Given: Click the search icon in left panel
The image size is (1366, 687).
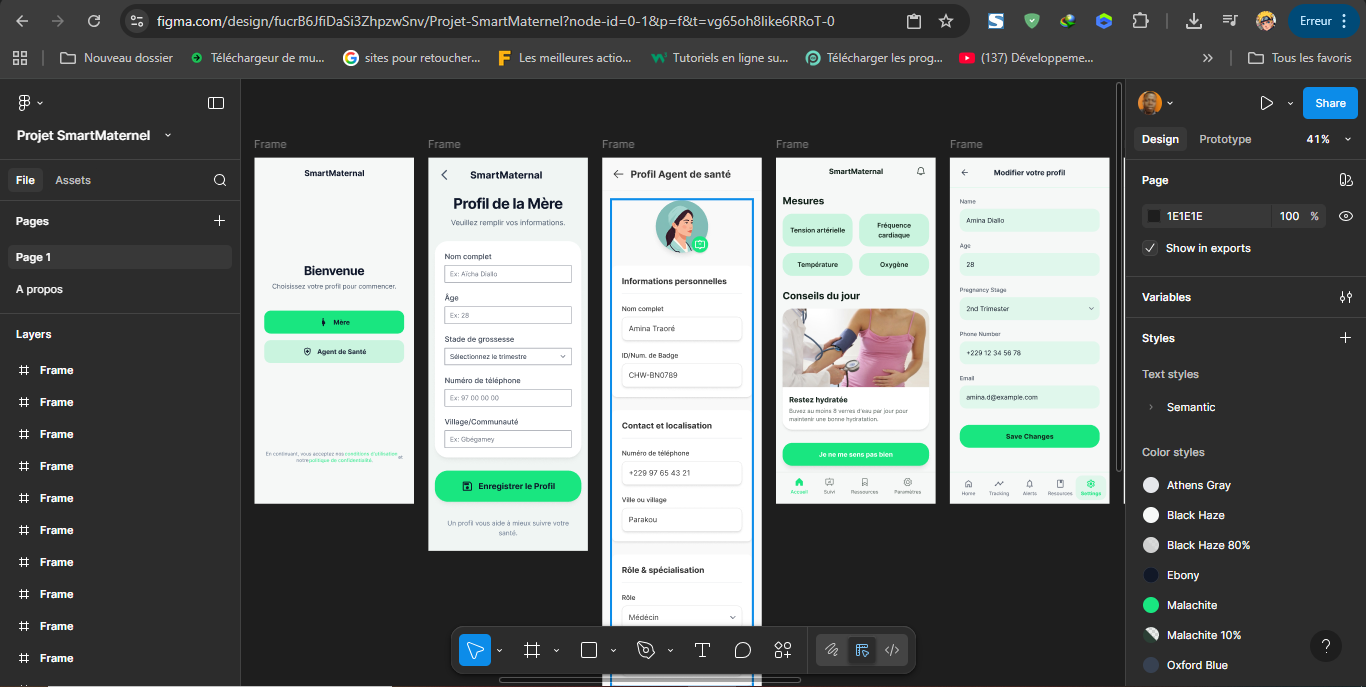Looking at the screenshot, I should pos(220,180).
